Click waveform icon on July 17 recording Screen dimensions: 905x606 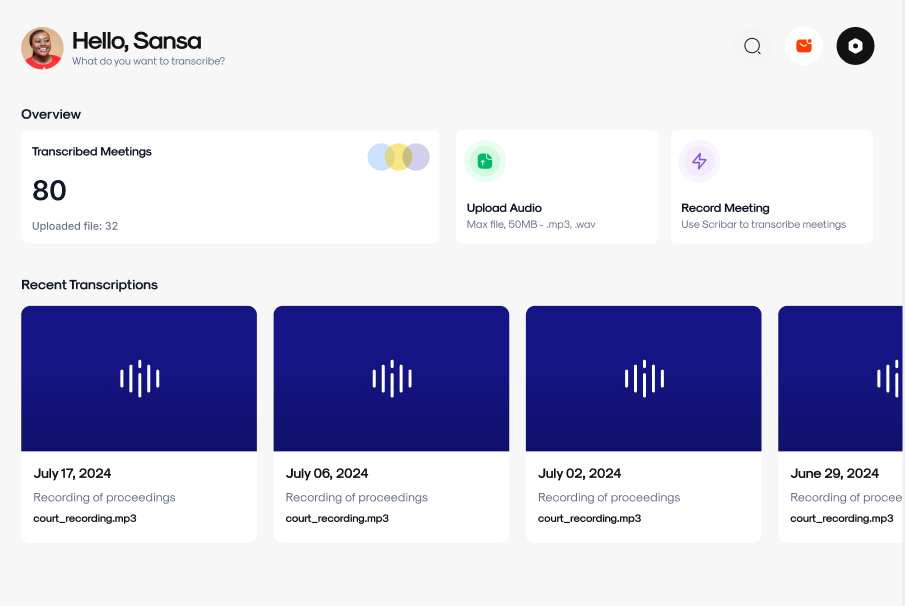click(139, 379)
